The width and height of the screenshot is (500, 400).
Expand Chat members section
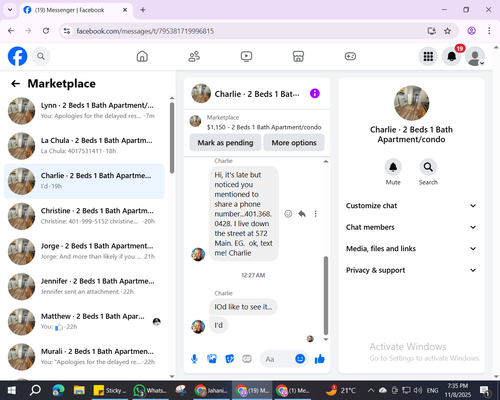pyautogui.click(x=411, y=227)
